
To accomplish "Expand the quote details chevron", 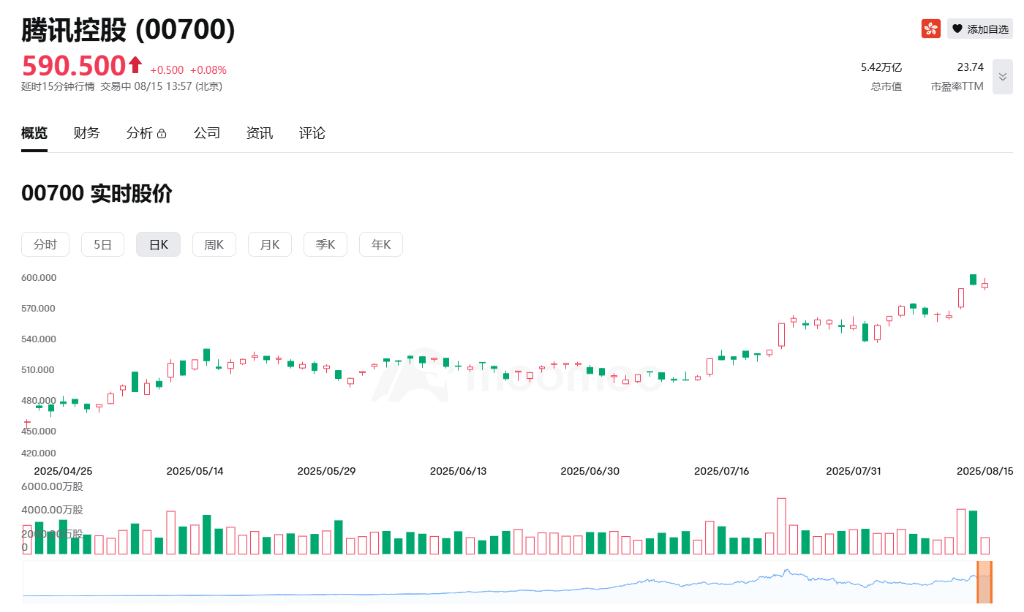I will pos(1002,76).
